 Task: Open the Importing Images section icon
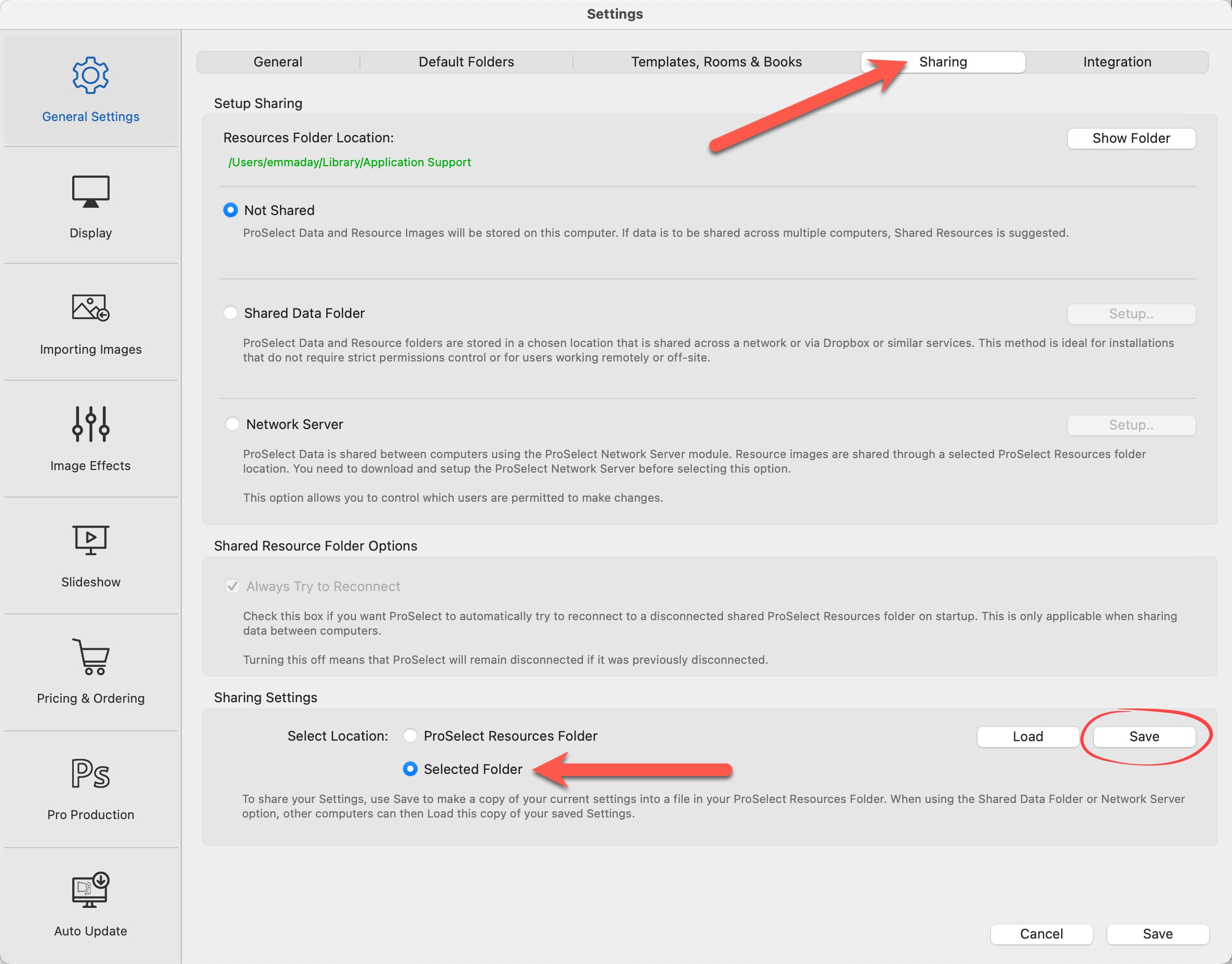(x=90, y=308)
